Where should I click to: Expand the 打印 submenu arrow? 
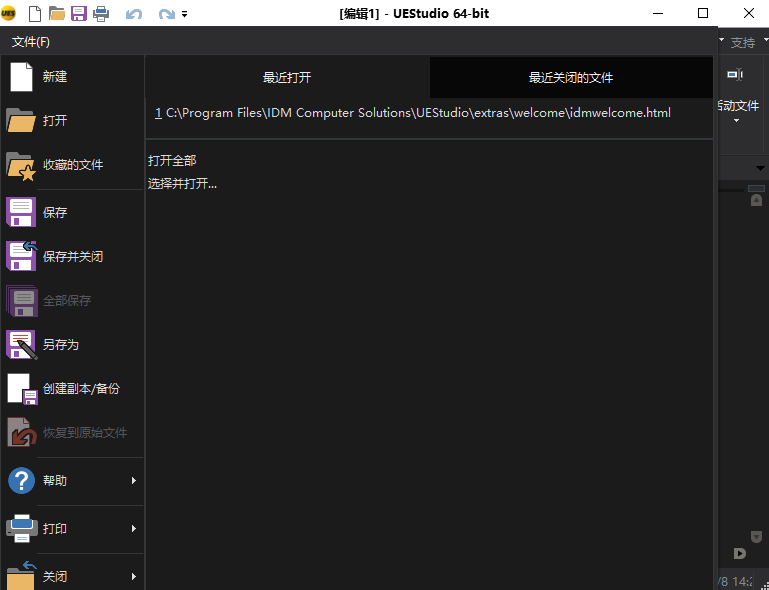coord(134,529)
